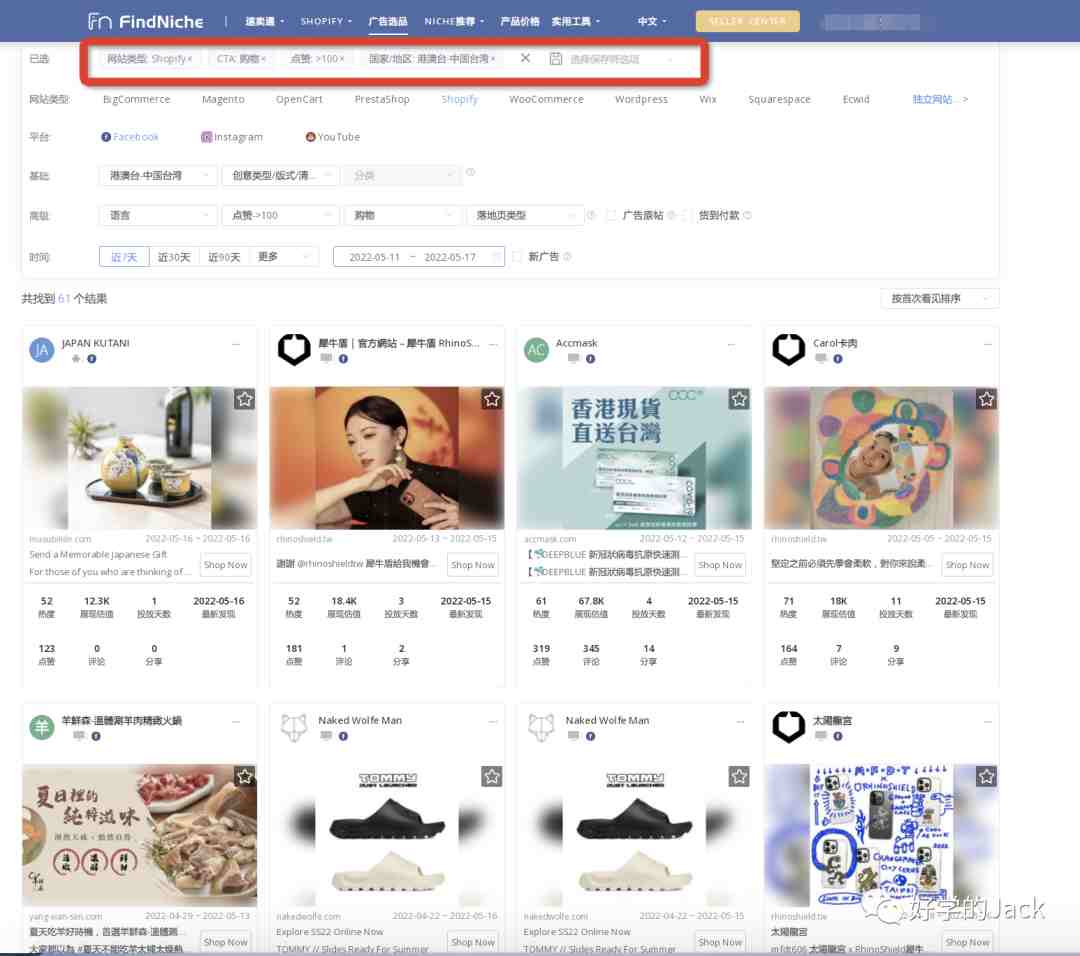Open the 创意类型/版式 dropdown
Viewport: 1080px width, 956px height.
click(280, 176)
